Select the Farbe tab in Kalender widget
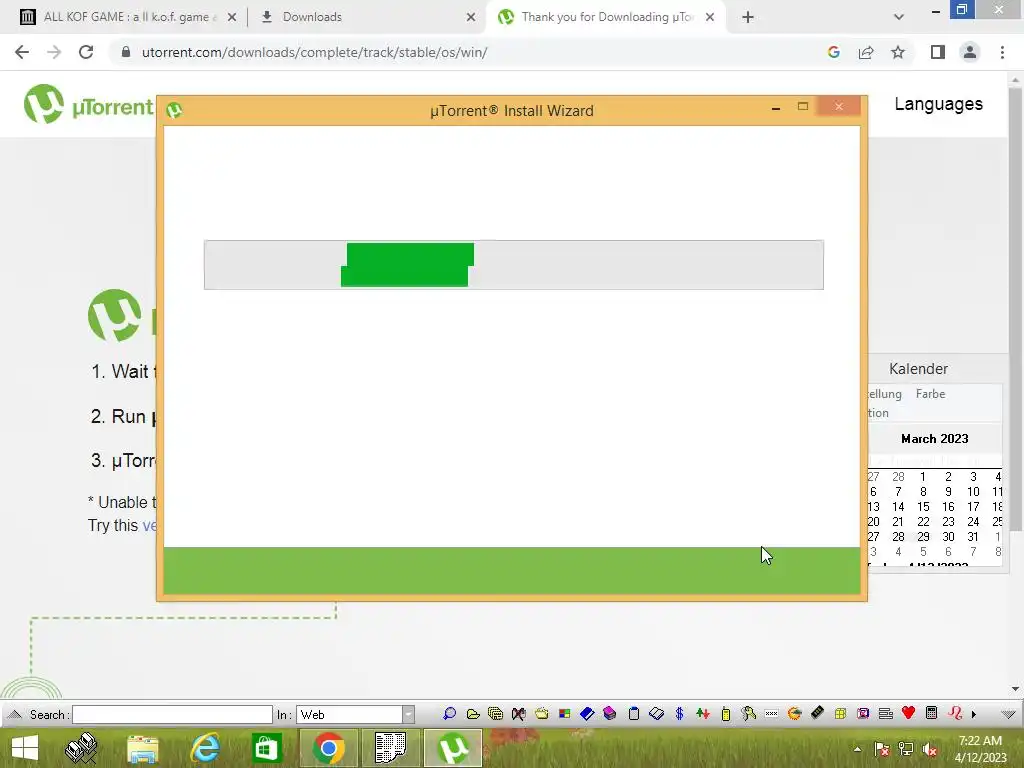 (x=930, y=394)
